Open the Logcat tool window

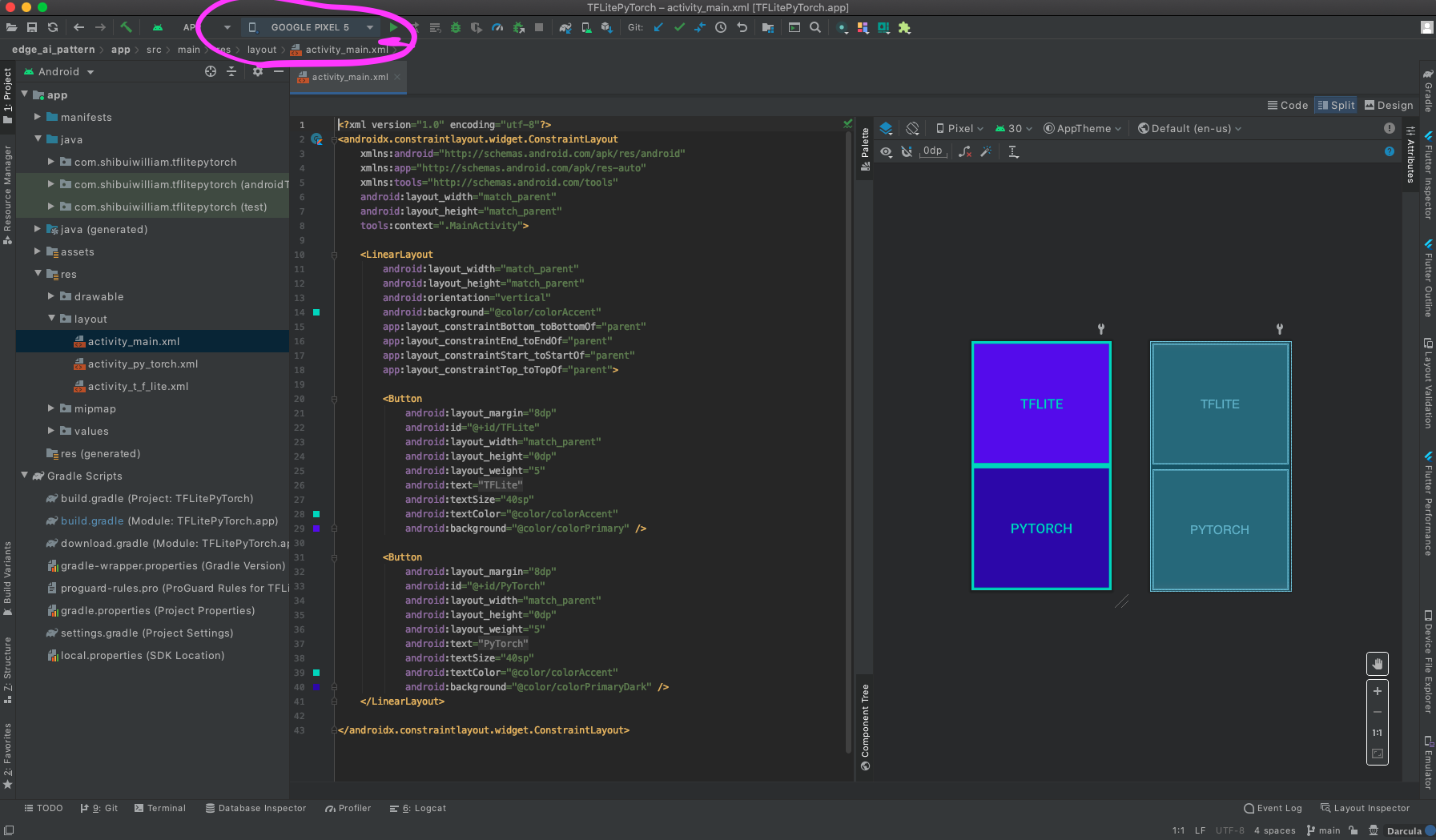click(418, 808)
